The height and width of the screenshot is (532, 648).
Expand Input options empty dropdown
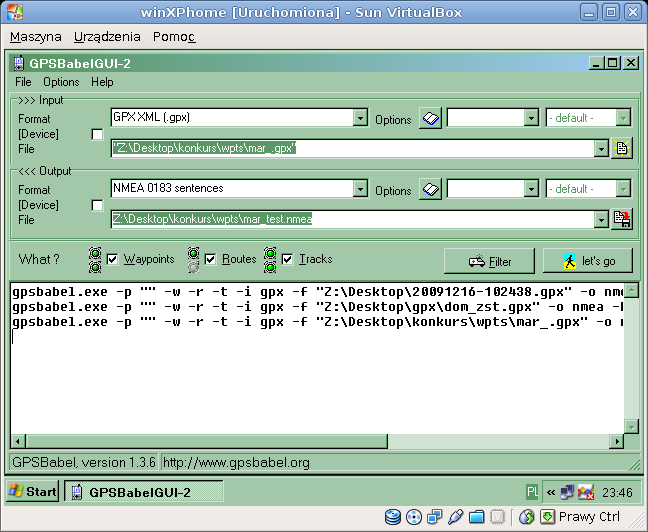tap(531, 118)
